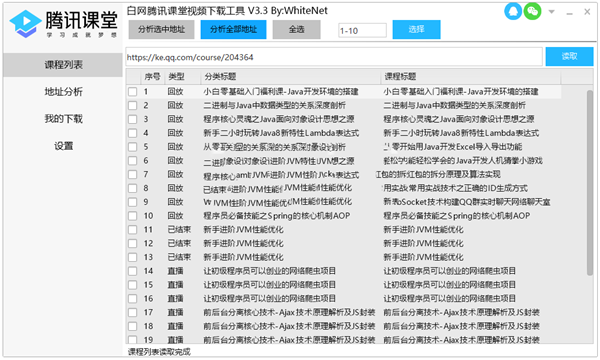Select row 9 Socket QQ群 course title
Image resolution: width=600 pixels, height=360 pixels.
click(467, 202)
